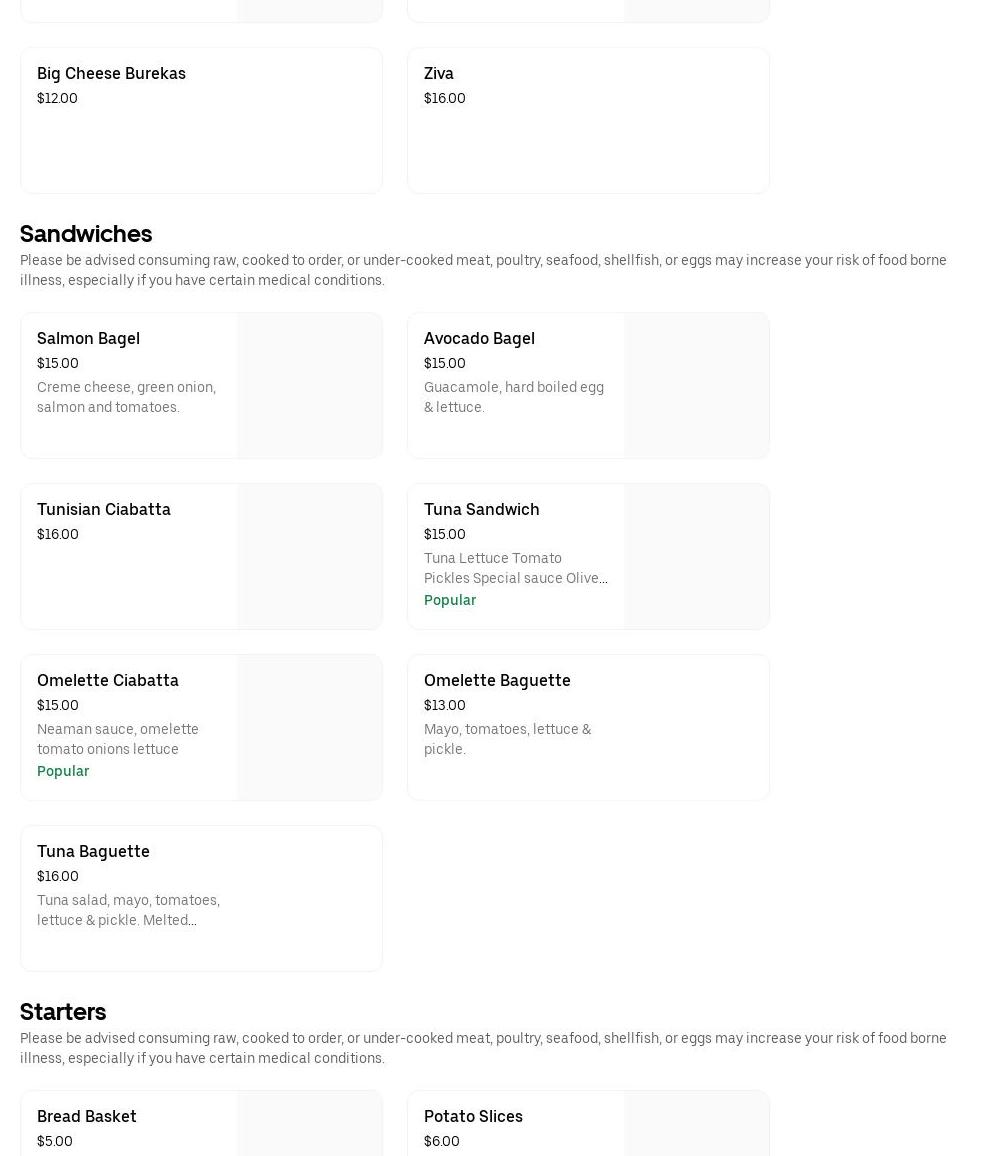
Task: Click the Tunisian Ciabatta image placeholder
Action: 309,557
